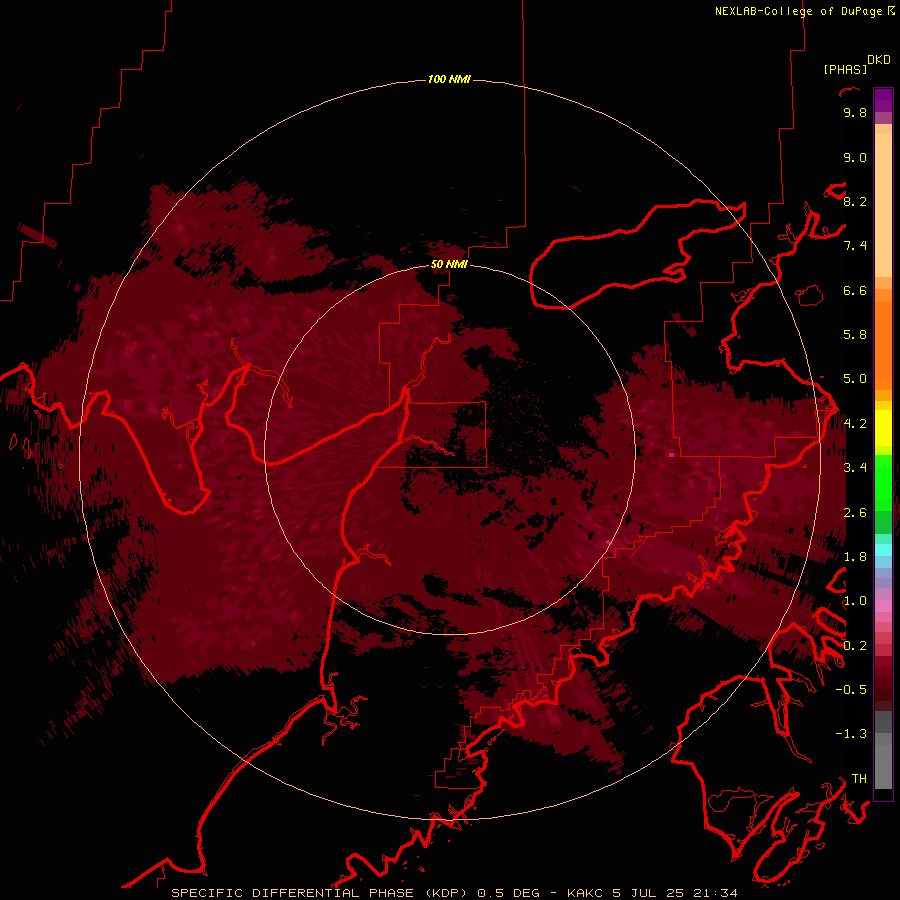Click the 0.2 scale value
Viewport: 900px width, 900px height.
(855, 646)
